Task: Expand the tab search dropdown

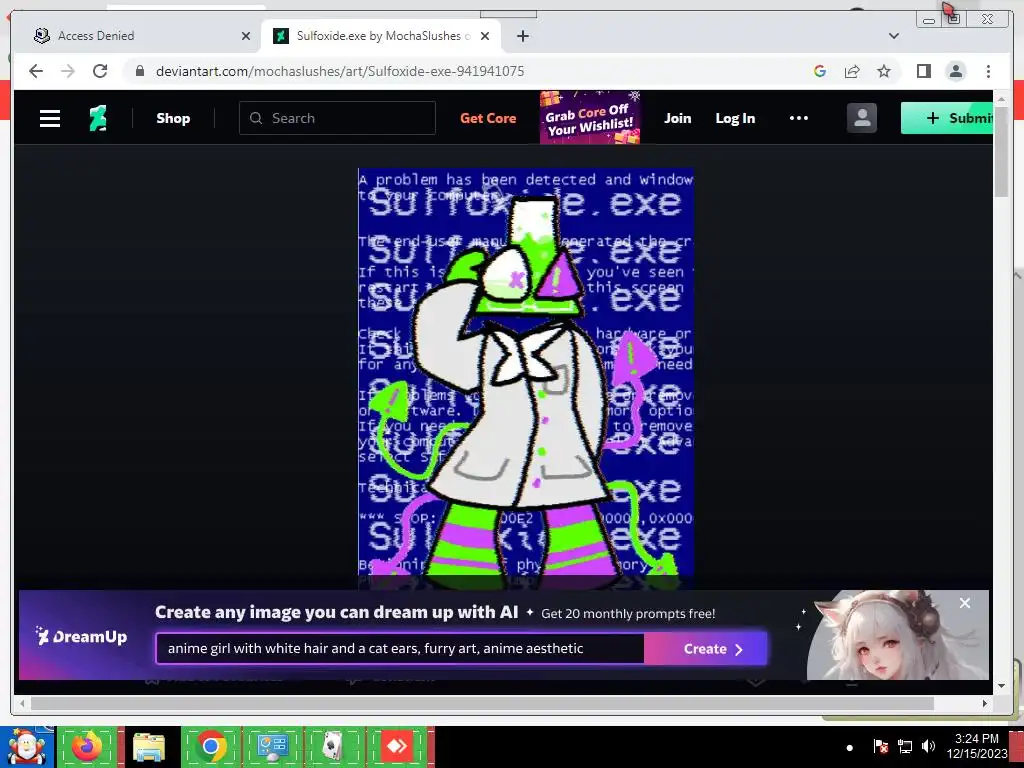Action: [894, 36]
